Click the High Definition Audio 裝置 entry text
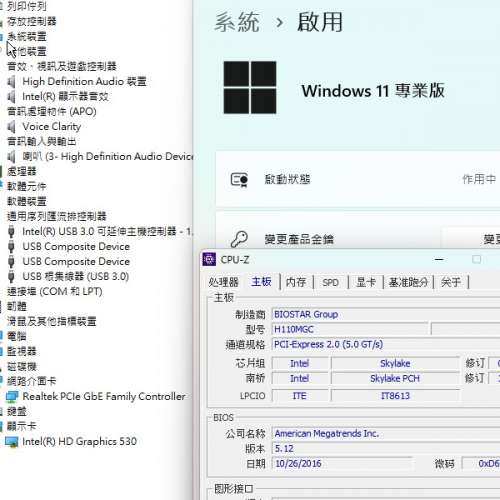This screenshot has width=500, height=500. click(x=84, y=81)
